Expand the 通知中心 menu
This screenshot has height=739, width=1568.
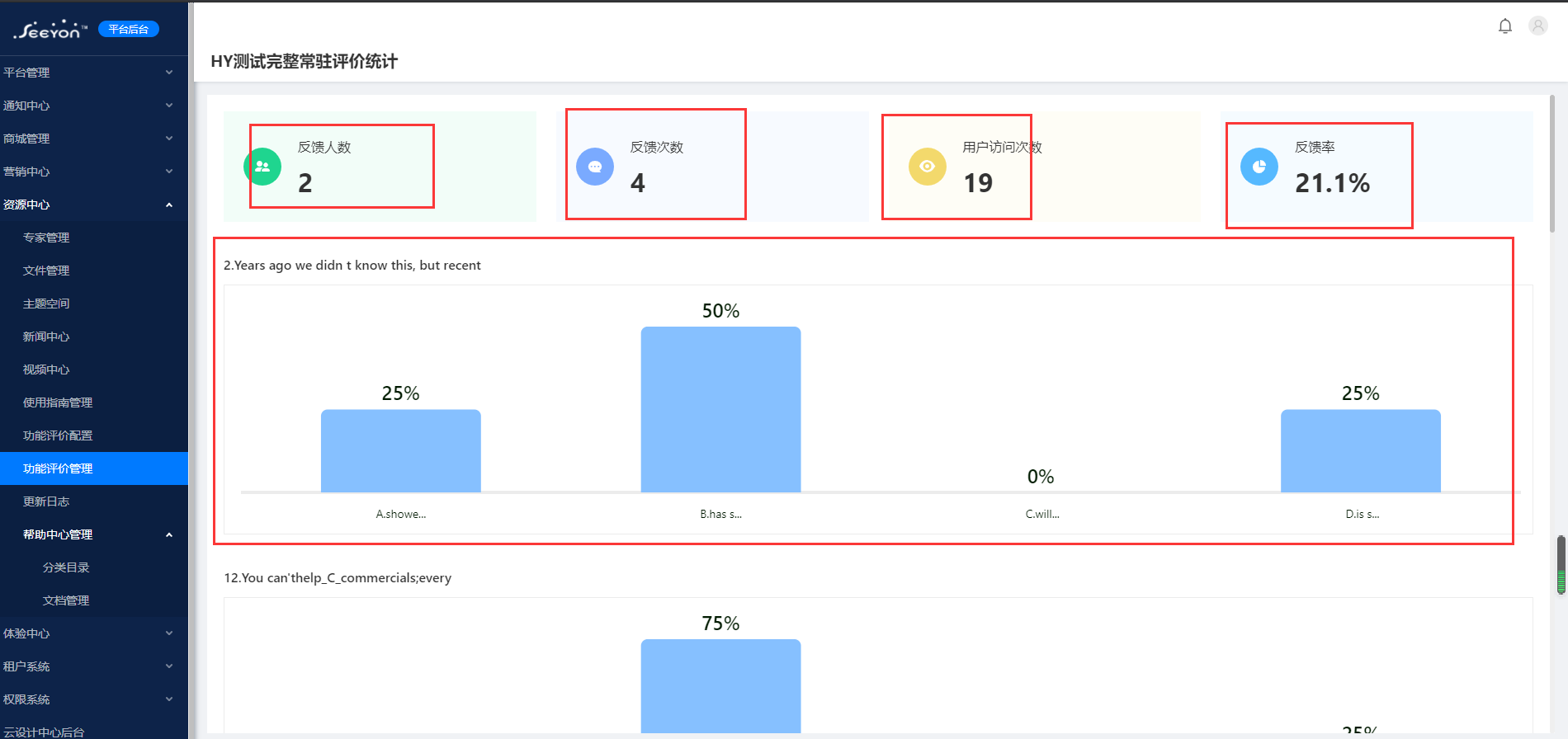[94, 106]
